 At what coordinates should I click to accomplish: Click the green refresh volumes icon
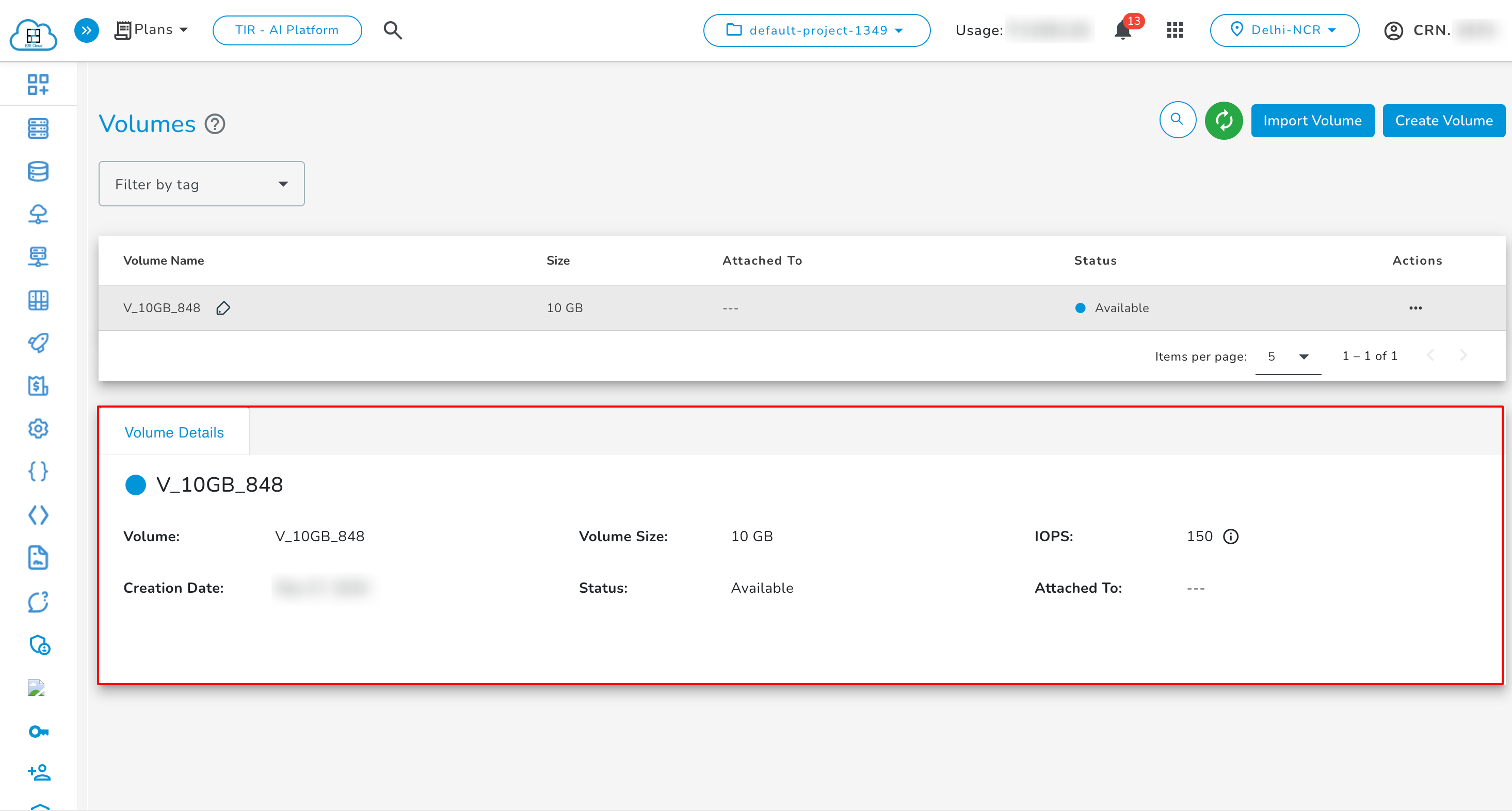coord(1223,120)
